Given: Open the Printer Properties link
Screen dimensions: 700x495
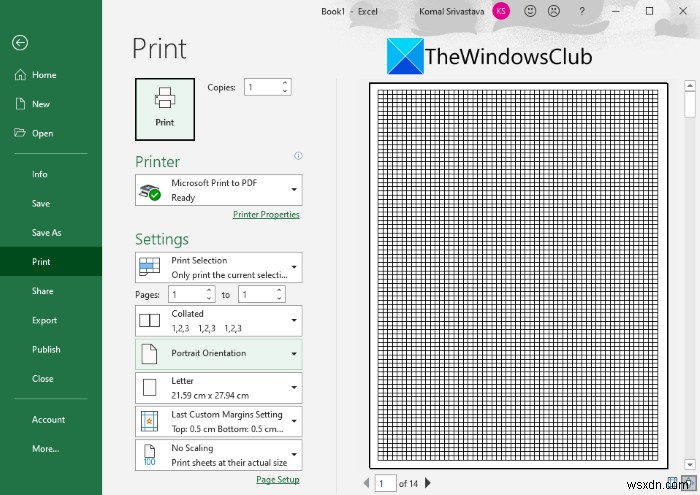Looking at the screenshot, I should pos(266,215).
